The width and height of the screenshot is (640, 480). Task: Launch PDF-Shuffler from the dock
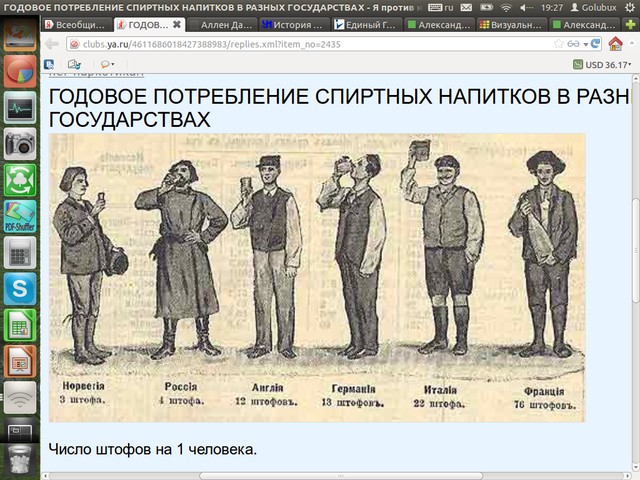[x=20, y=216]
